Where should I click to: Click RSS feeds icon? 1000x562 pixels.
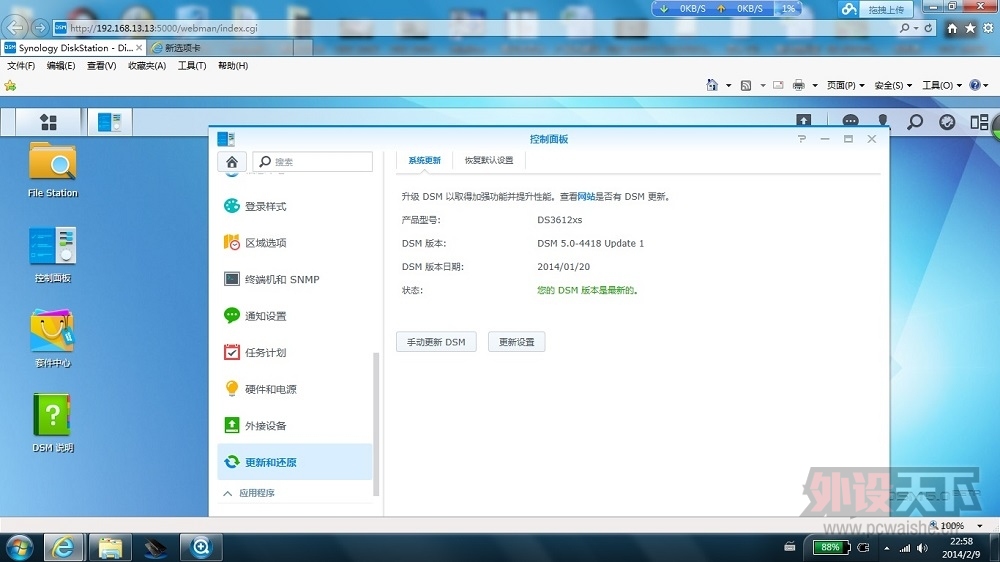tap(746, 85)
